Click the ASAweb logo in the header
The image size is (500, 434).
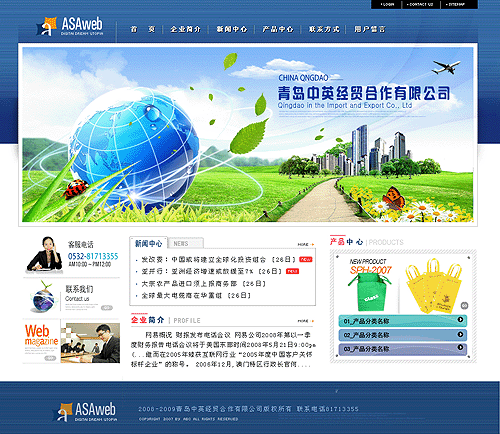click(70, 26)
